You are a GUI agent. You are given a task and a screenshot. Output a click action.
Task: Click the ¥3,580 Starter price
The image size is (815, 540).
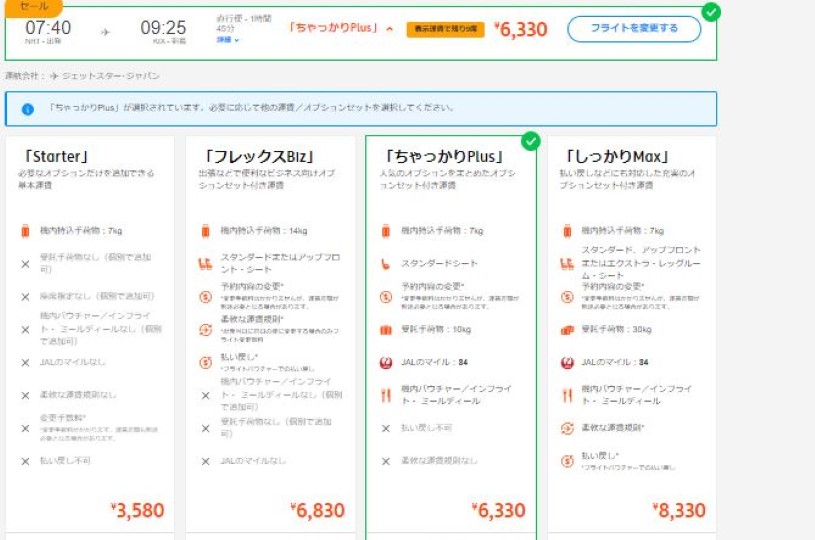pyautogui.click(x=137, y=510)
